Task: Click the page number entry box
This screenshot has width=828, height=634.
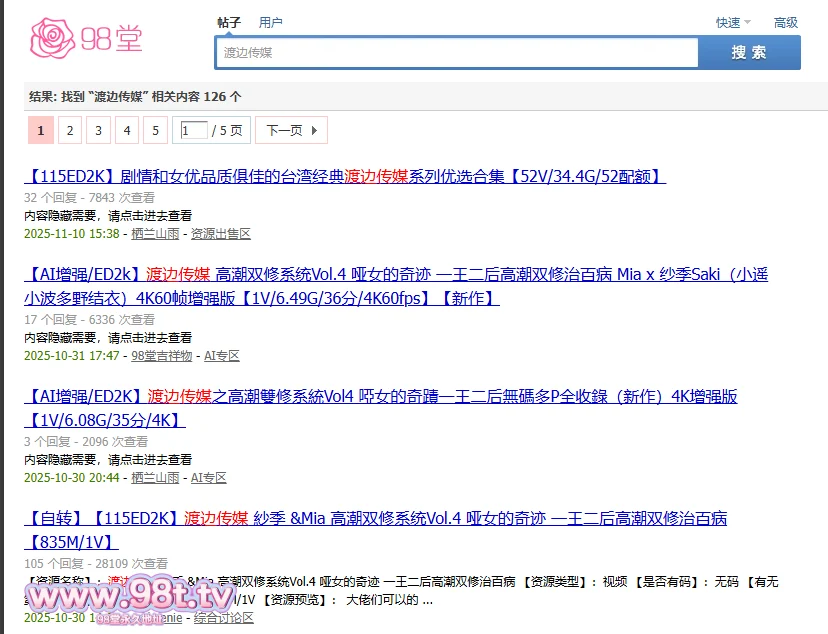Action: point(194,130)
